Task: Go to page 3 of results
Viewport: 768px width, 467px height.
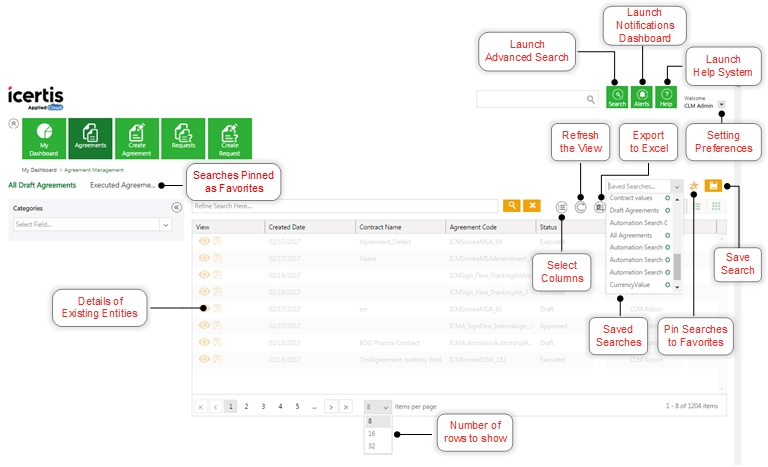Action: (264, 407)
